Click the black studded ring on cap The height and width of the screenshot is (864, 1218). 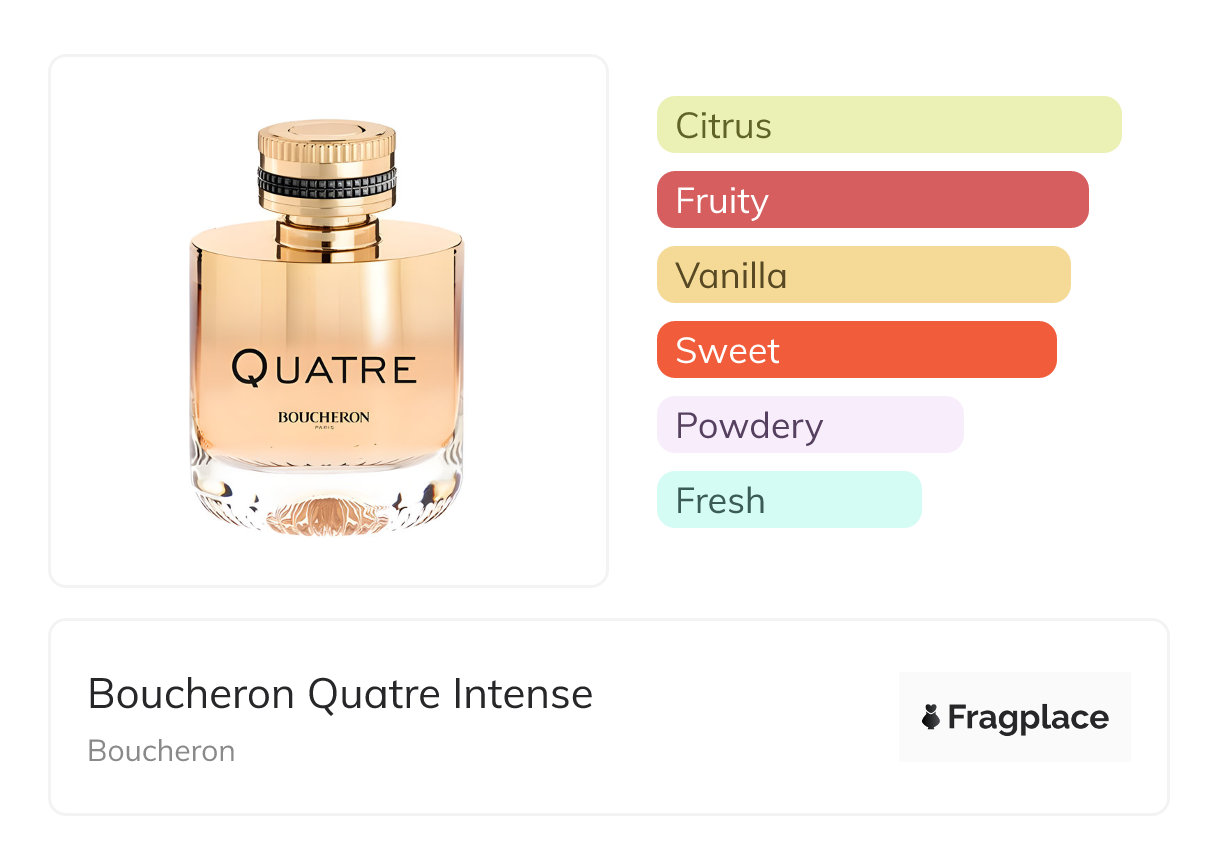pyautogui.click(x=326, y=182)
